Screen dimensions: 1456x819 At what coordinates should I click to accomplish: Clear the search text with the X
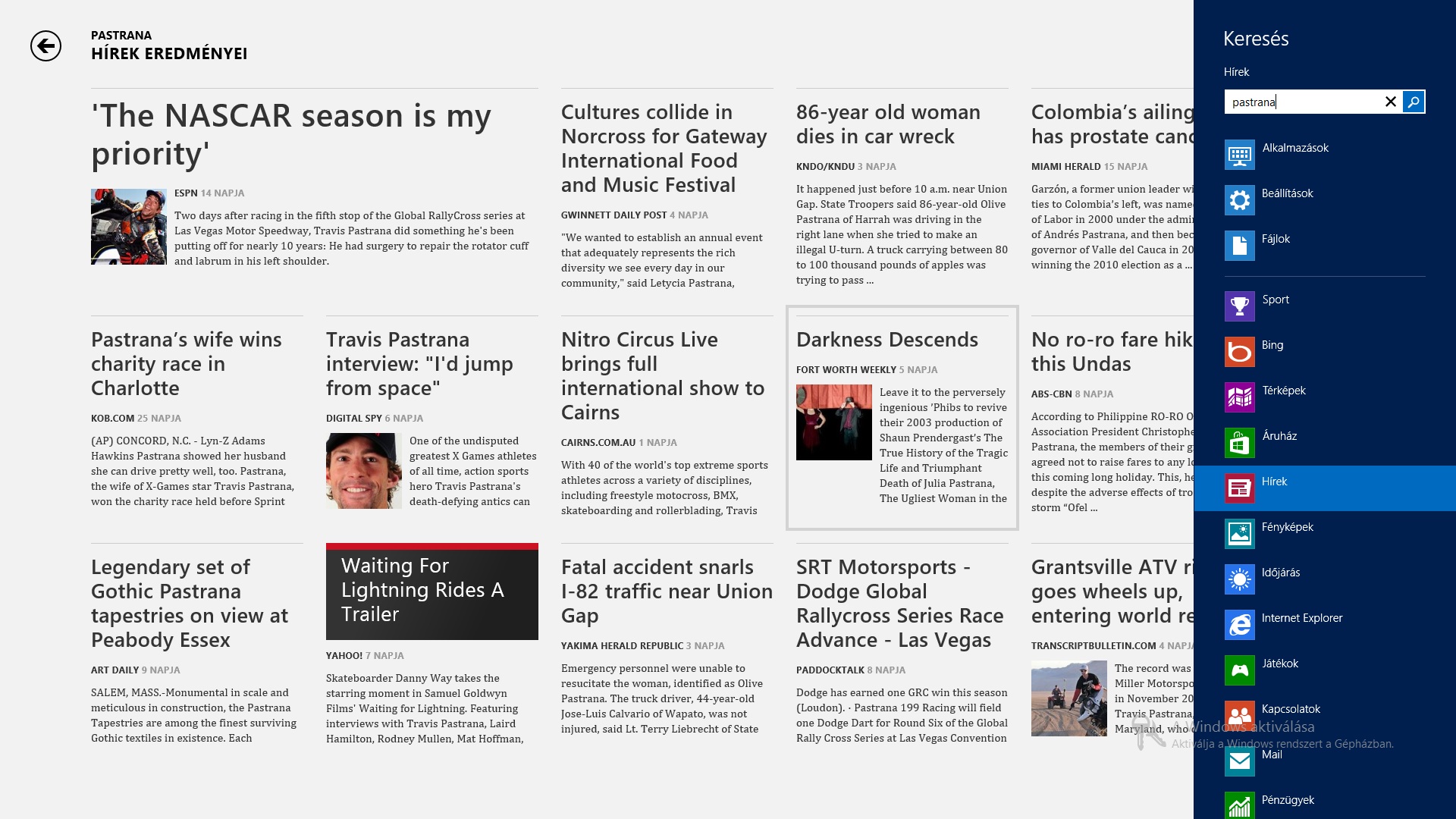[1390, 102]
